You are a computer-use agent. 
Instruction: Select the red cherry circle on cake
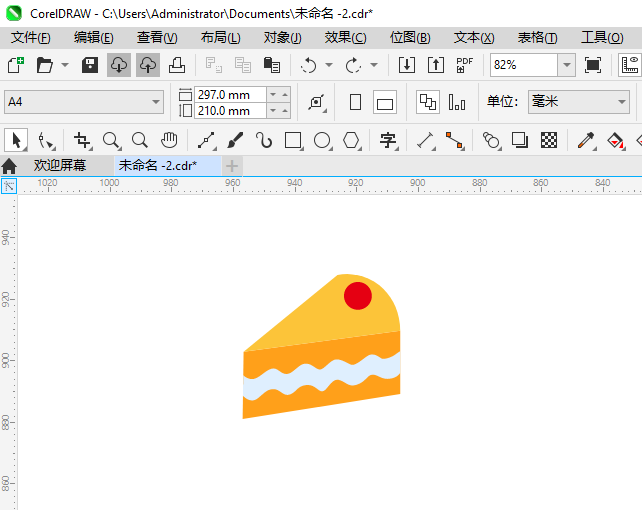click(x=357, y=296)
